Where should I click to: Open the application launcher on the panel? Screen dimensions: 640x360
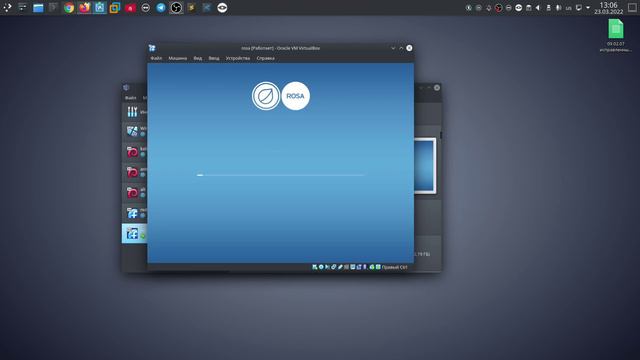[x=7, y=7]
